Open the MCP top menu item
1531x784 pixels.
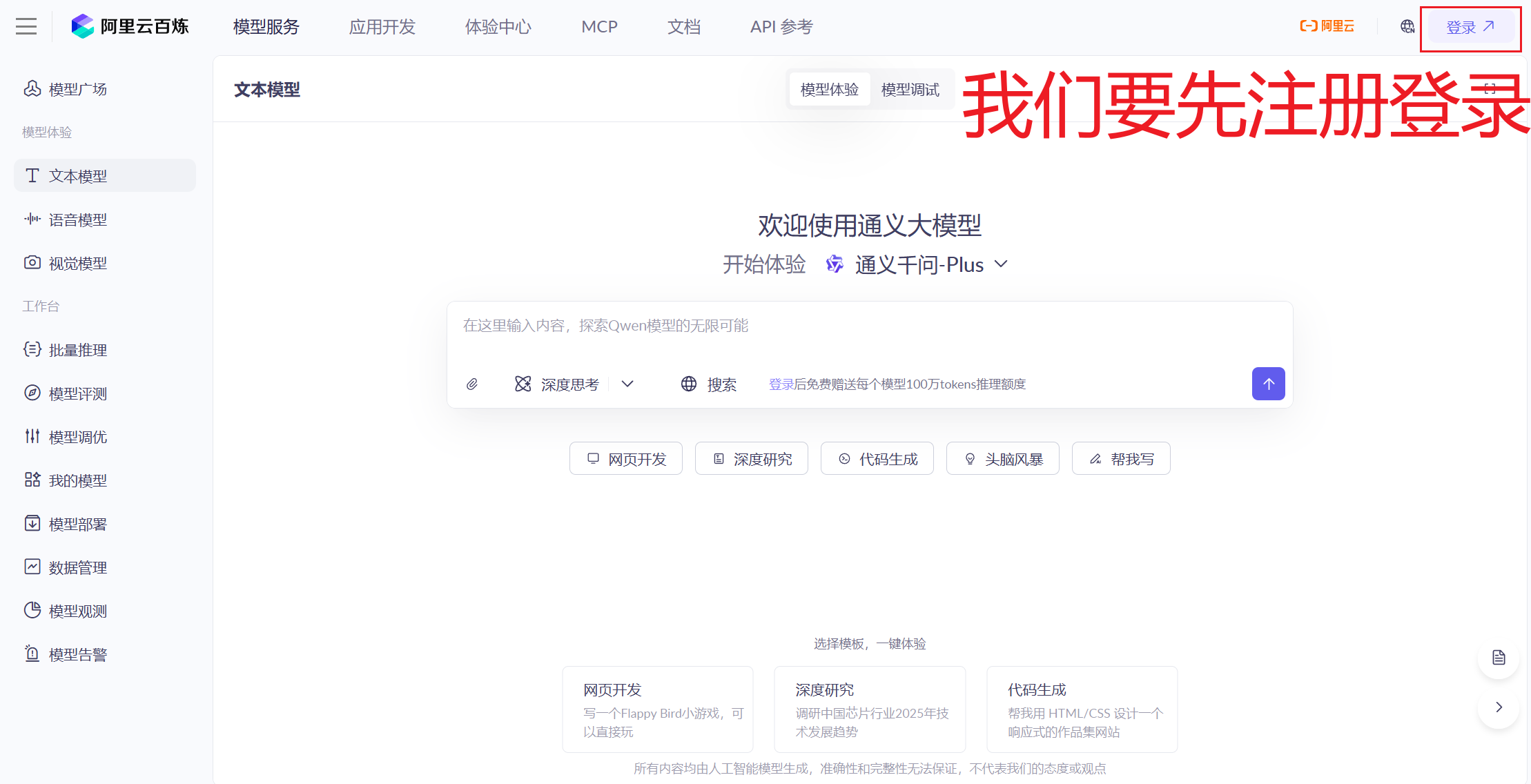click(x=599, y=27)
